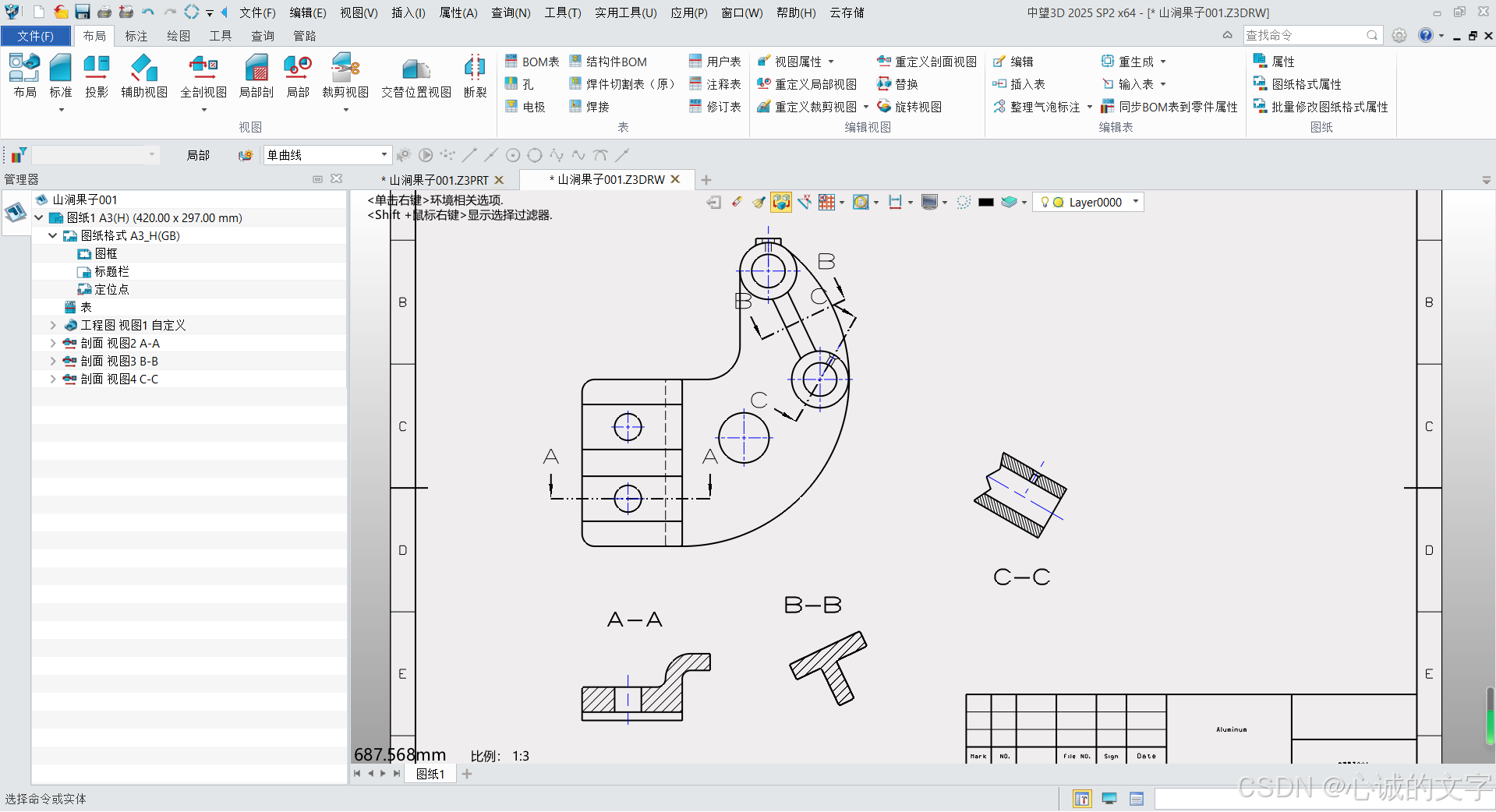This screenshot has height=812, width=1496.
Task: Open the 重生成 regenerate dropdown arrow
Action: click(x=1163, y=62)
